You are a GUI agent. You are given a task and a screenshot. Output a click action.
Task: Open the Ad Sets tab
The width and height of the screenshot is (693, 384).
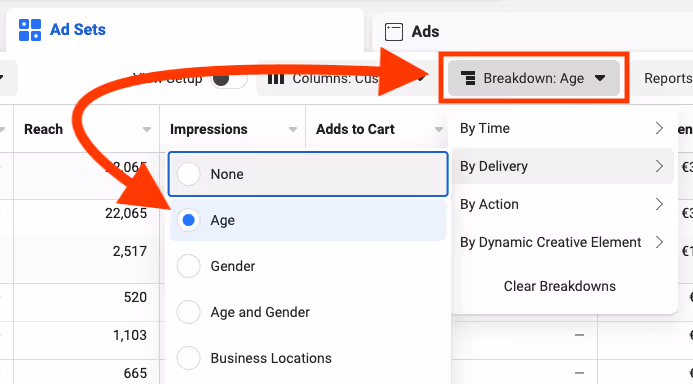coord(185,30)
